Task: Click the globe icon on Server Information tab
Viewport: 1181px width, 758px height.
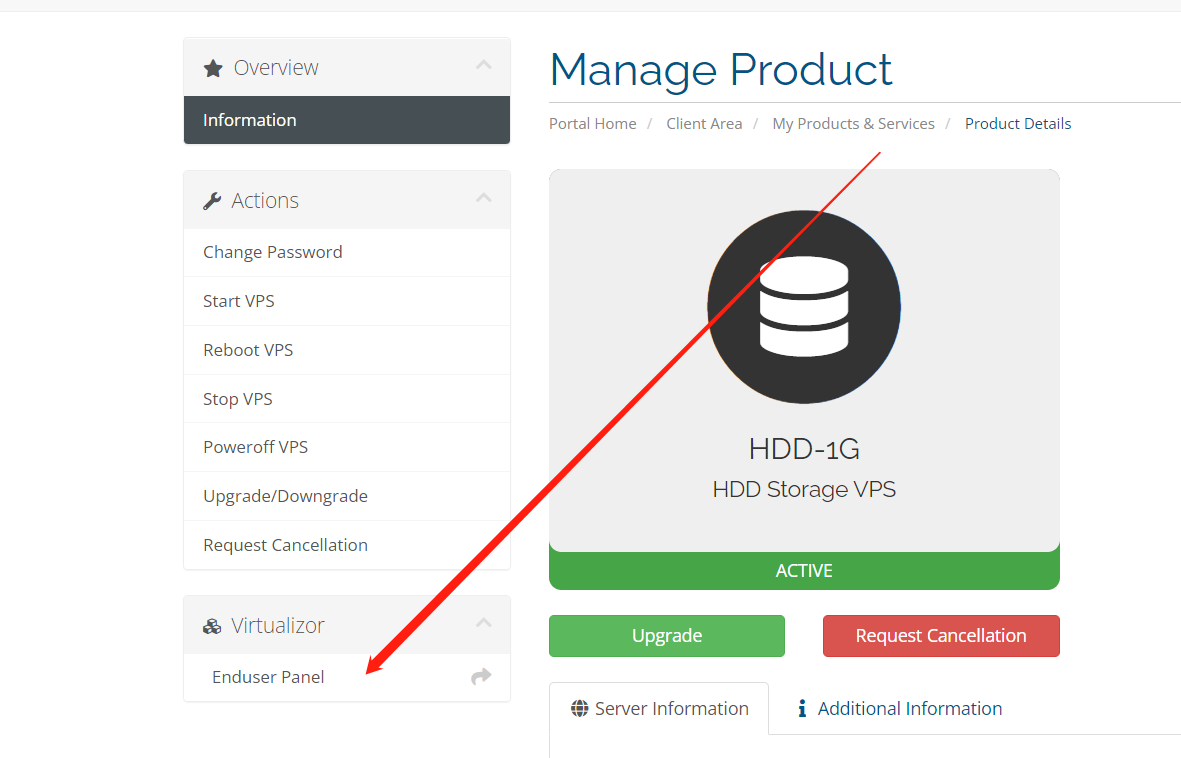Action: tap(580, 709)
